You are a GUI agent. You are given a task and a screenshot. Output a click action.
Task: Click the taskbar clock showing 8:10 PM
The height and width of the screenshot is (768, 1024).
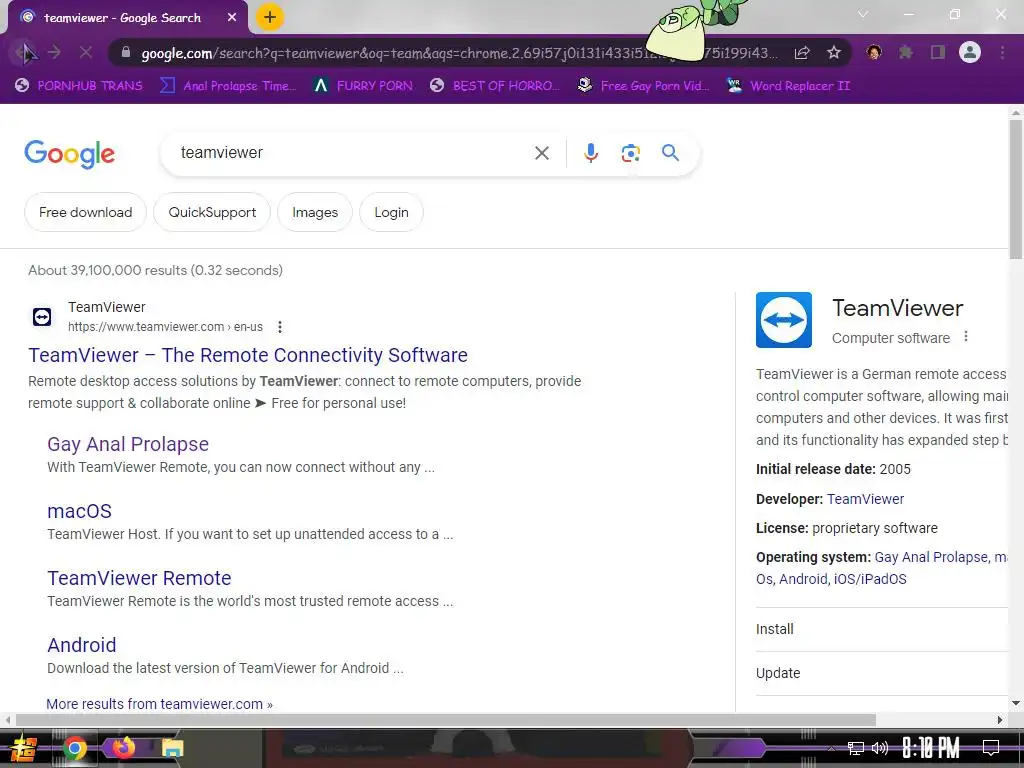point(931,748)
